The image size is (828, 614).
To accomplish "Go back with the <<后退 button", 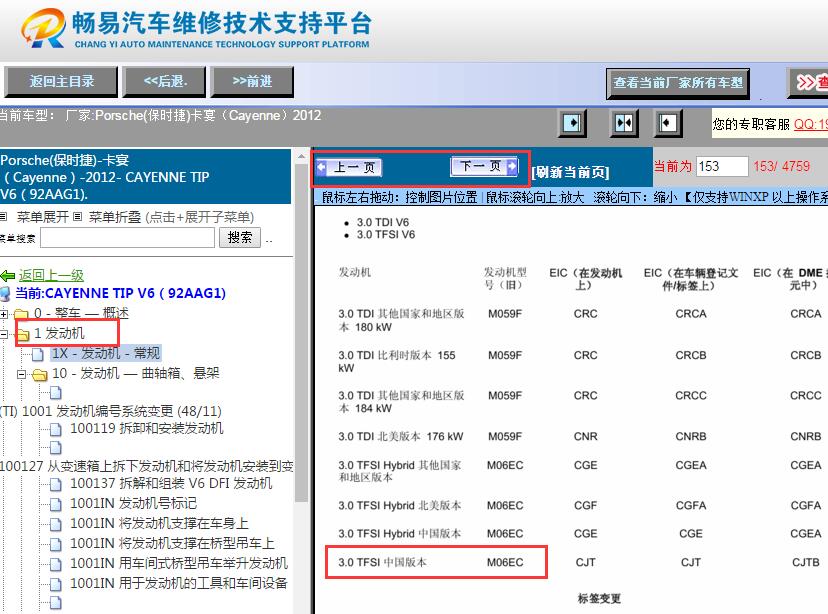I will tap(164, 81).
